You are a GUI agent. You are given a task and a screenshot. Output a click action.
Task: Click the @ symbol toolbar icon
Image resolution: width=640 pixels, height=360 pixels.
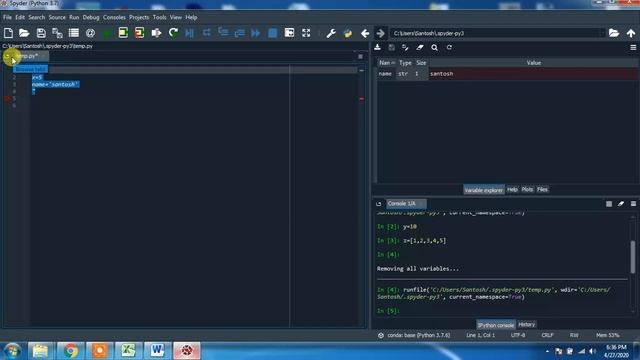click(x=91, y=33)
